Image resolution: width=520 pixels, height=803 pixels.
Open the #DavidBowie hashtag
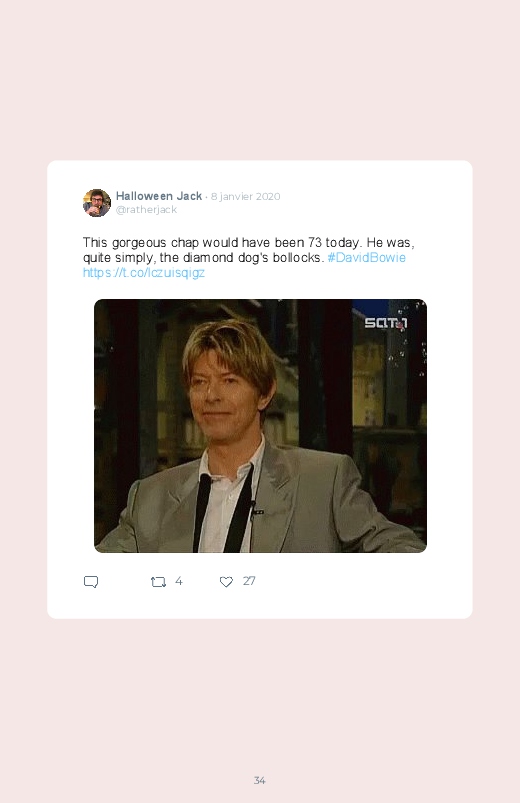pos(366,258)
